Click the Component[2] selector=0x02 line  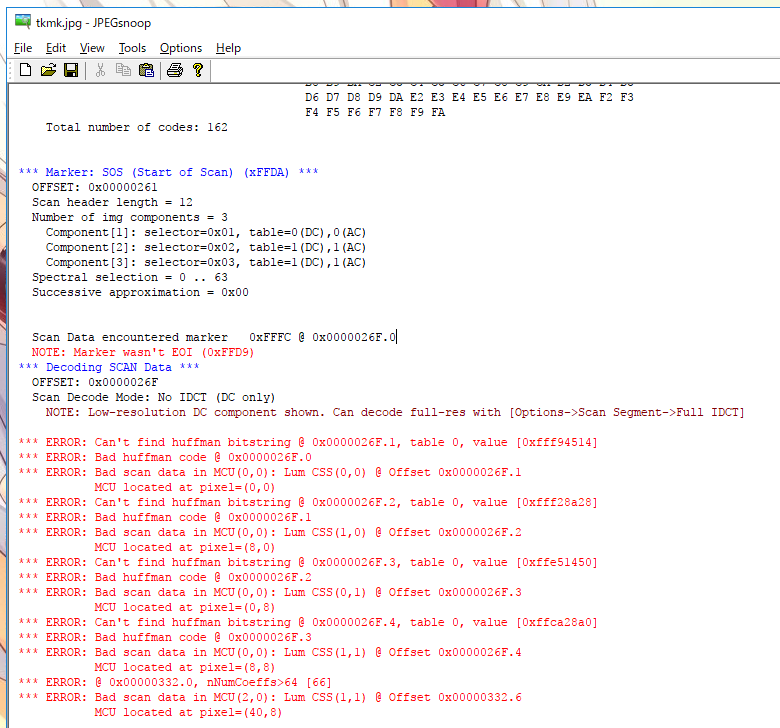[206, 247]
